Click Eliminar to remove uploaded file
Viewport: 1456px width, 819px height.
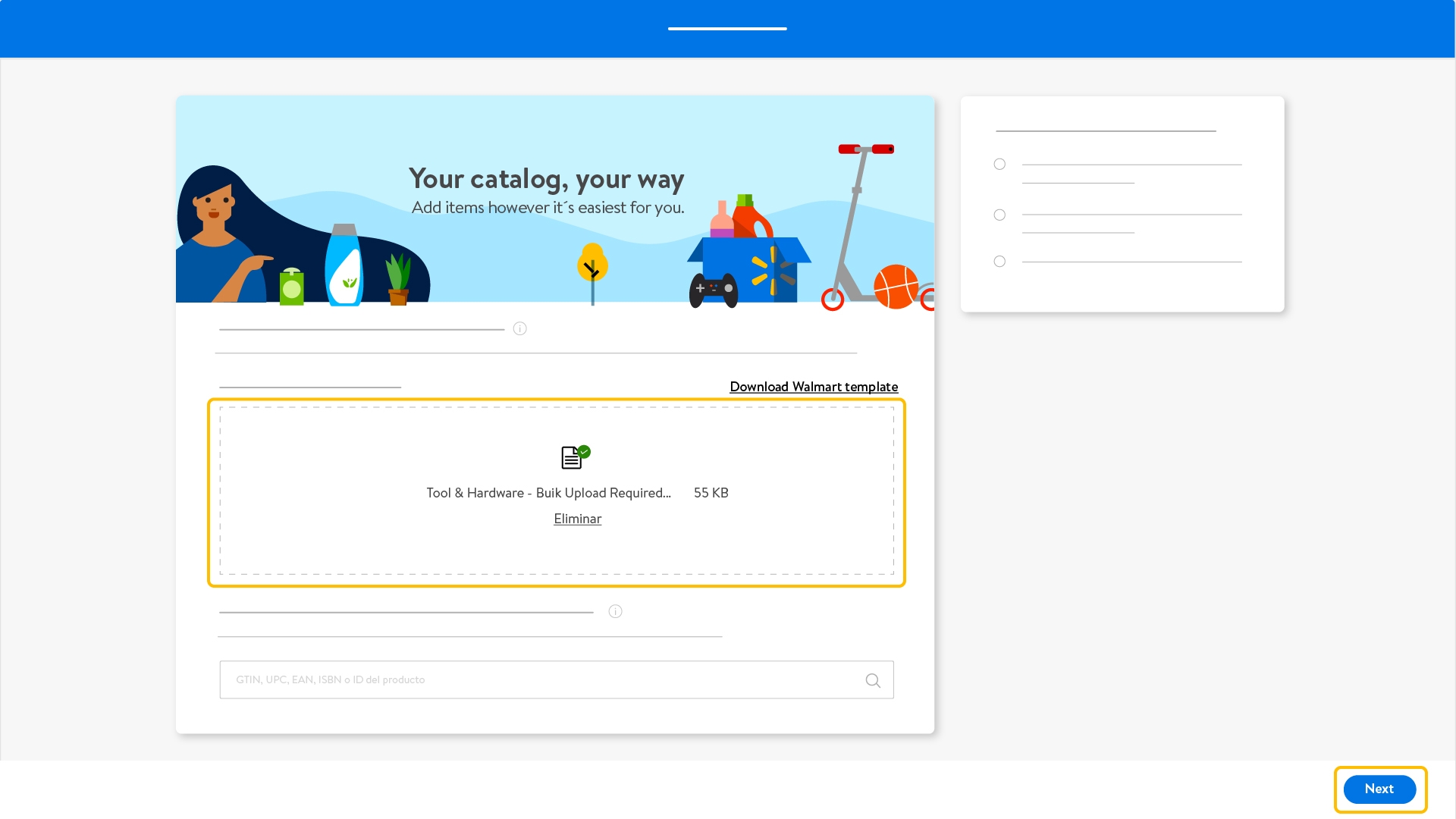point(577,519)
